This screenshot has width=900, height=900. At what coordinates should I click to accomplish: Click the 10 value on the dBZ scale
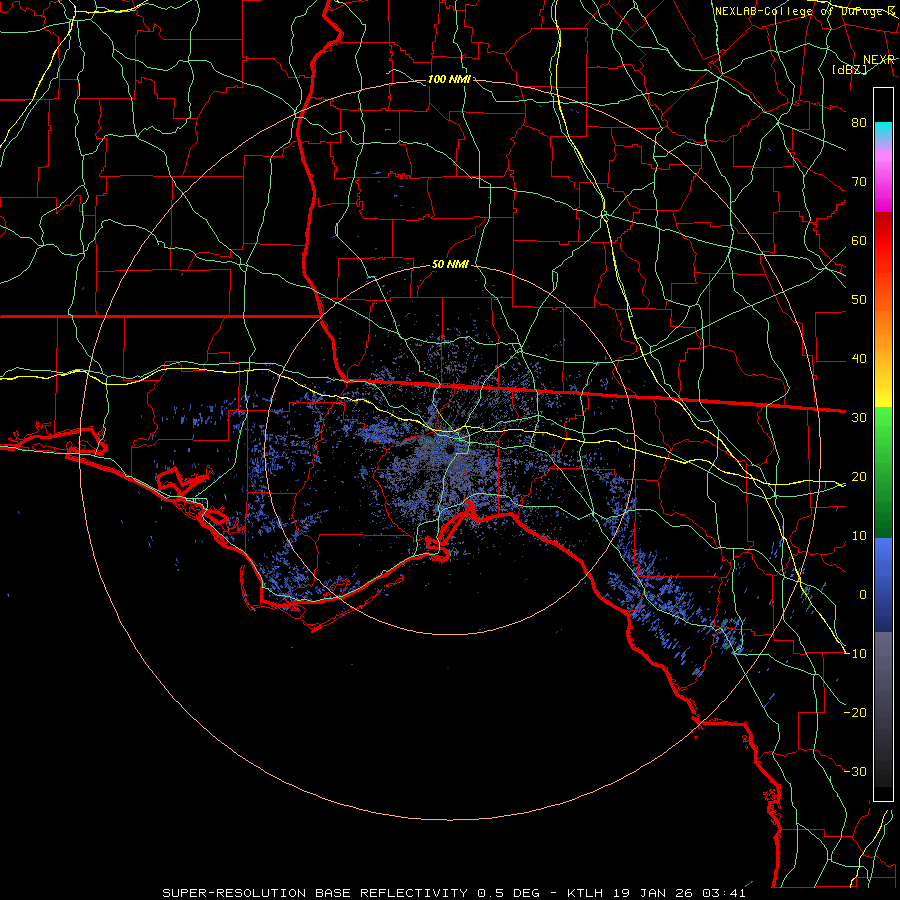click(859, 536)
